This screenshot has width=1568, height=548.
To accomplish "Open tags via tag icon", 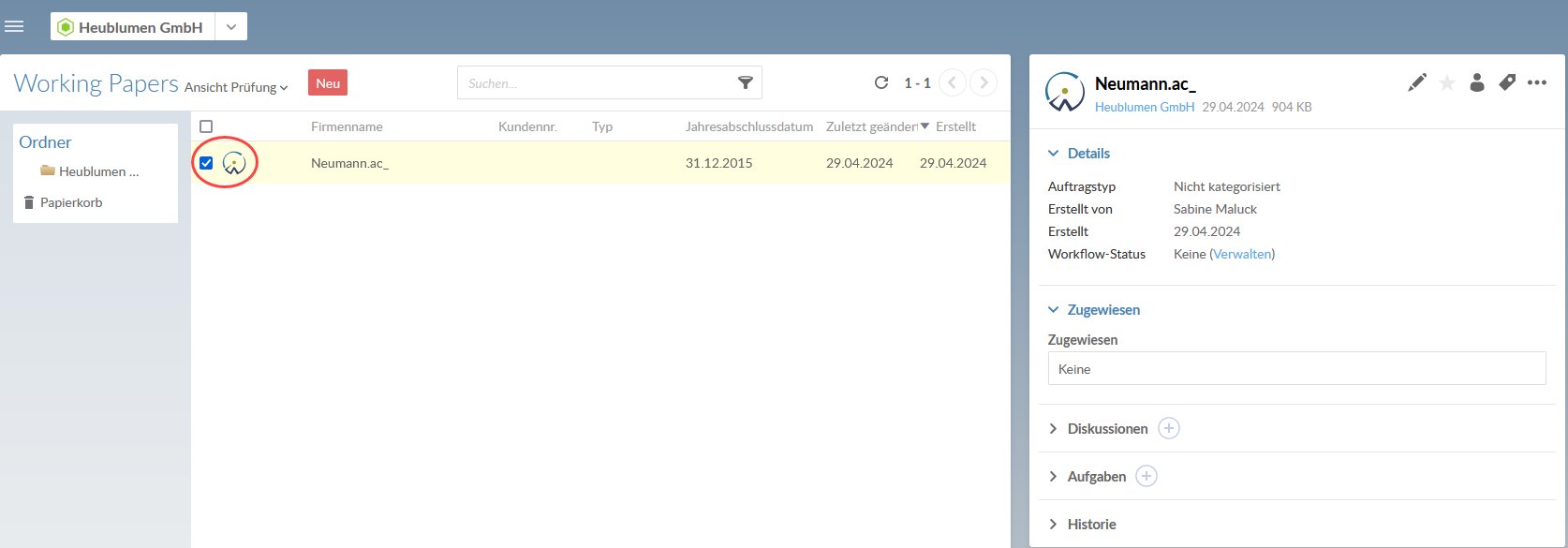I will click(x=1507, y=82).
